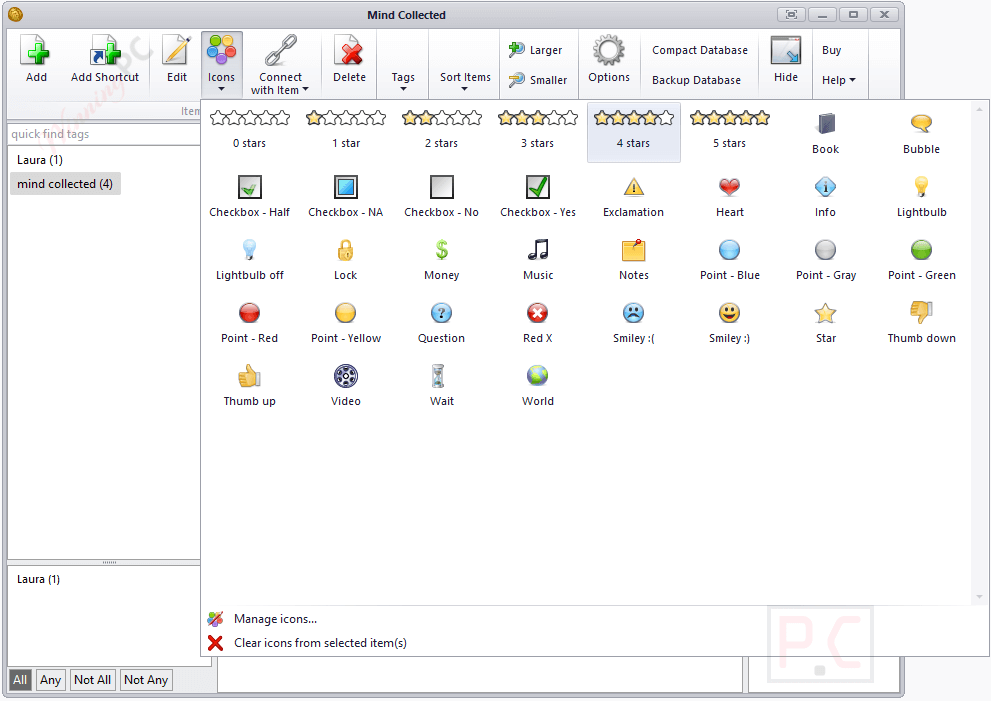Apply the Video reel icon
The image size is (991, 701).
point(346,386)
